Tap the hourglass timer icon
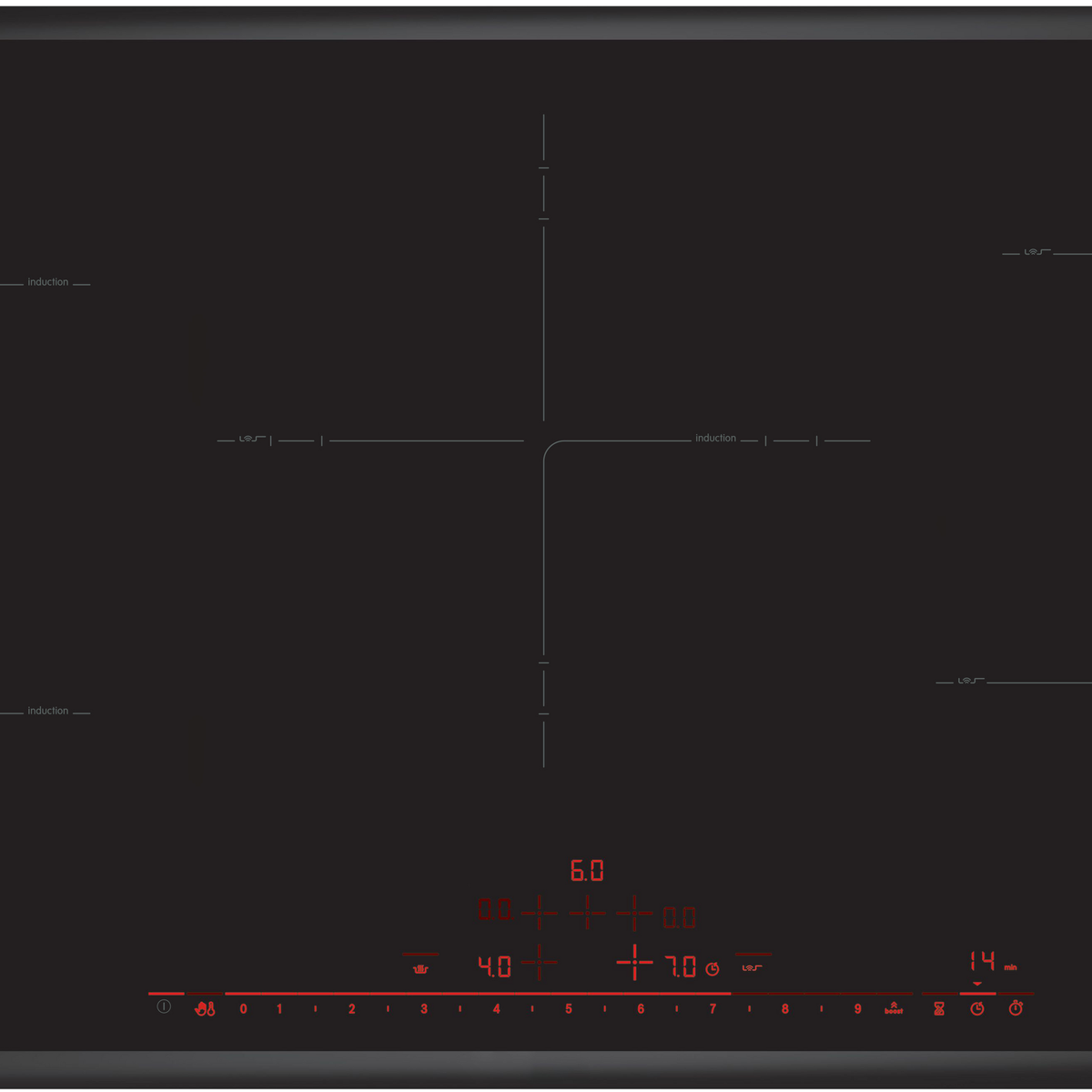The width and height of the screenshot is (1092, 1092). (x=939, y=1008)
